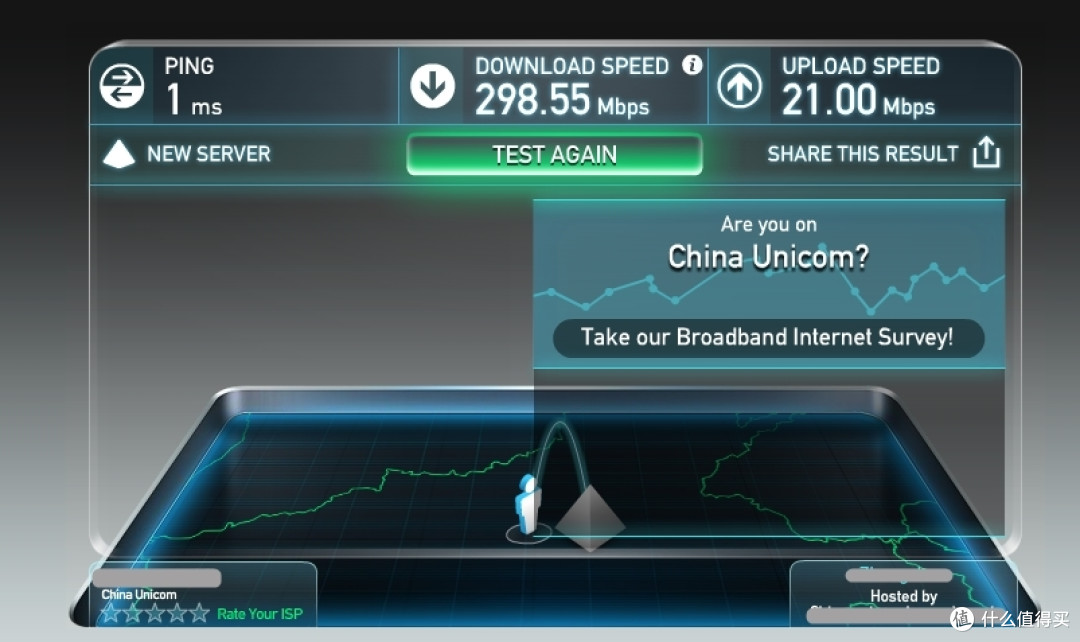Viewport: 1080px width, 642px height.
Task: Click the New Server pyramid icon
Action: pyautogui.click(x=119, y=154)
